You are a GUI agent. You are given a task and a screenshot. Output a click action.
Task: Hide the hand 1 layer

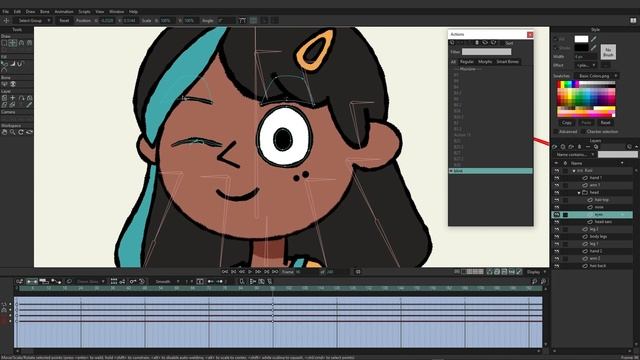[557, 178]
